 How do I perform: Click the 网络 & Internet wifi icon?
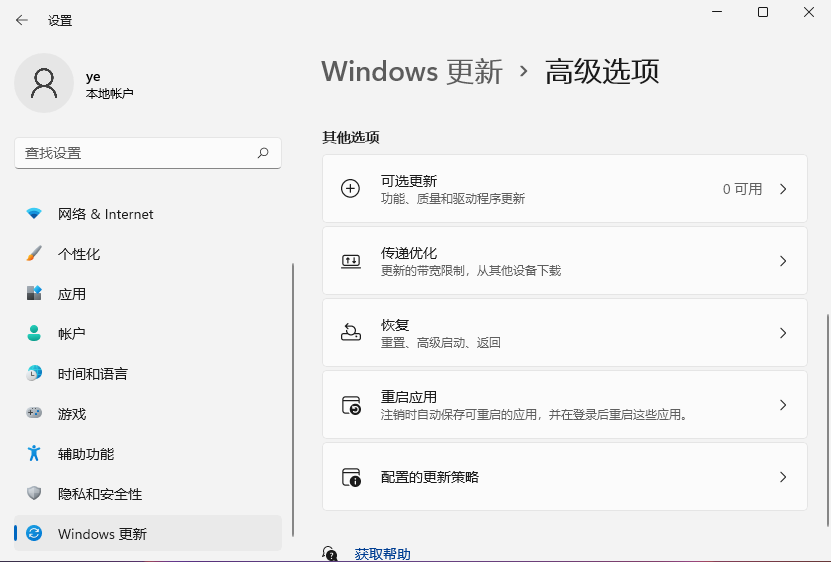pos(34,214)
